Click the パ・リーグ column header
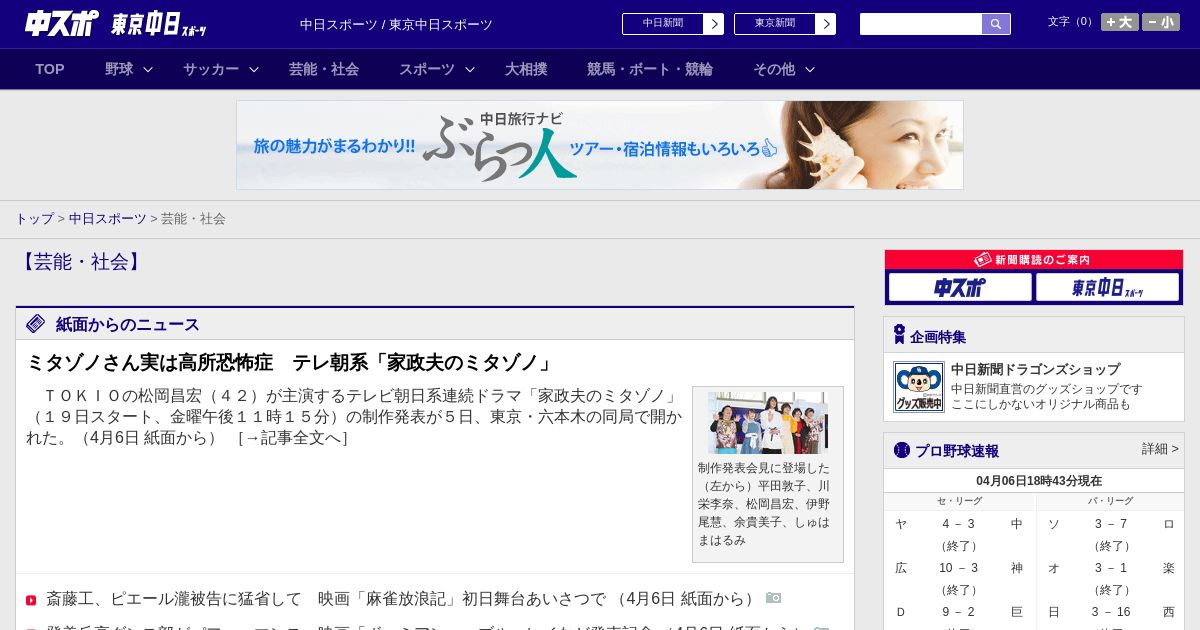 point(1111,501)
